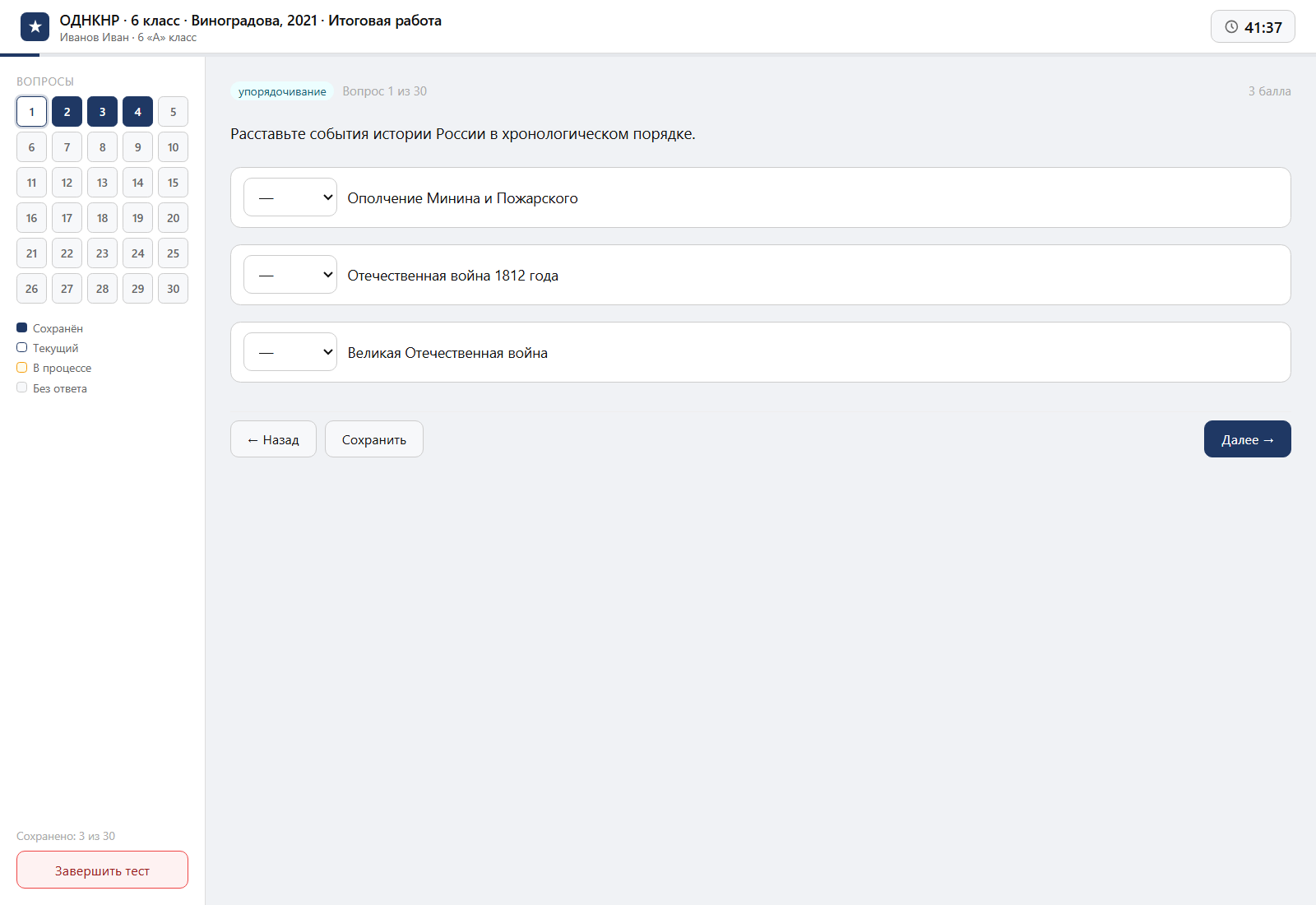Open question 6 from the grid
The image size is (1316, 905).
point(31,147)
